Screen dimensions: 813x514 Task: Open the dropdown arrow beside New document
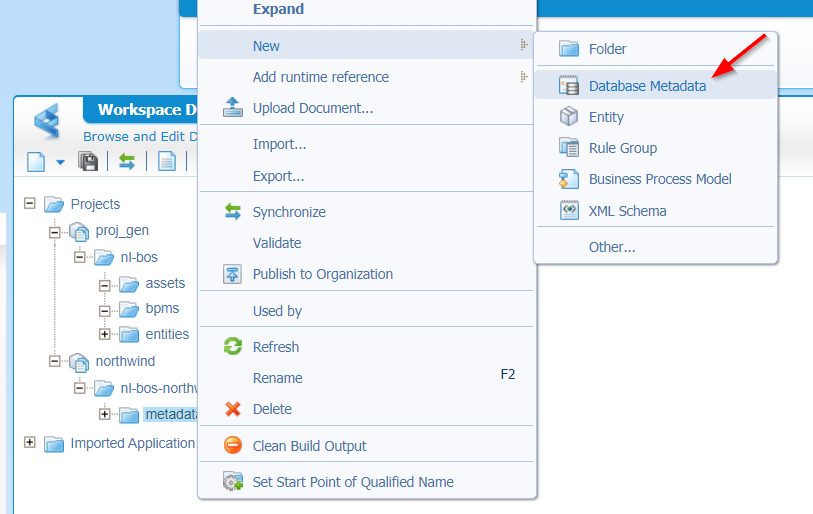[59, 162]
